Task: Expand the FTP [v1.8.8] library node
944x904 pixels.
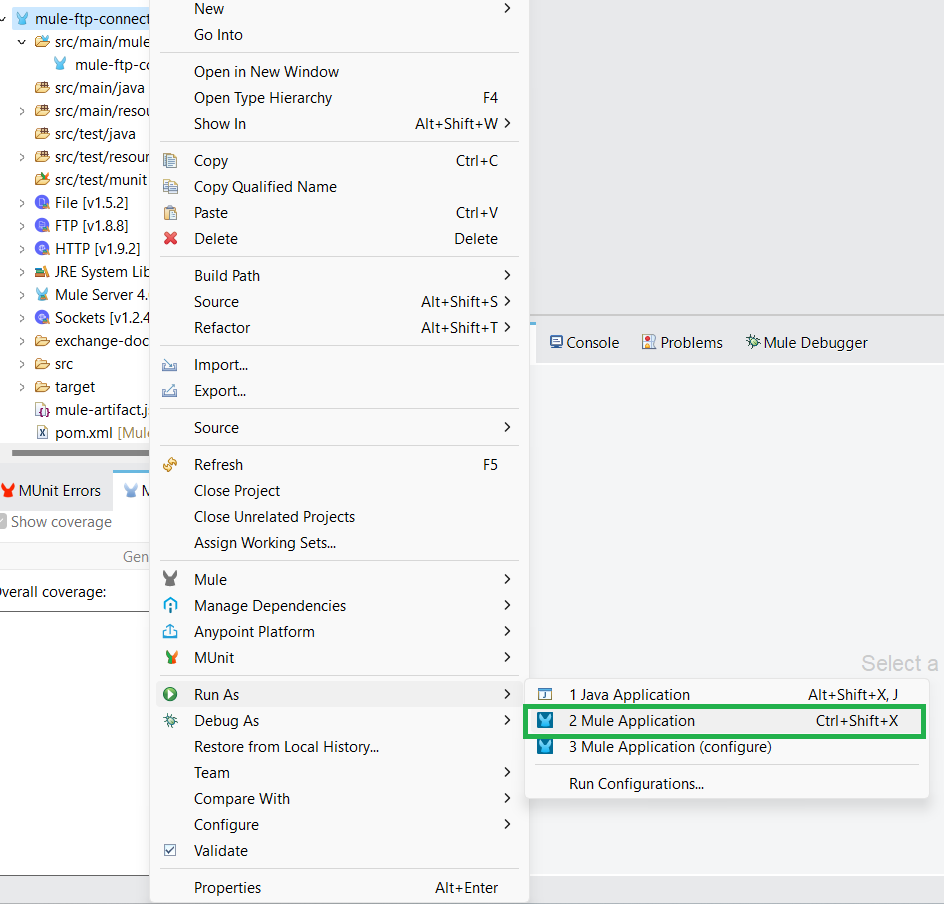Action: click(22, 226)
